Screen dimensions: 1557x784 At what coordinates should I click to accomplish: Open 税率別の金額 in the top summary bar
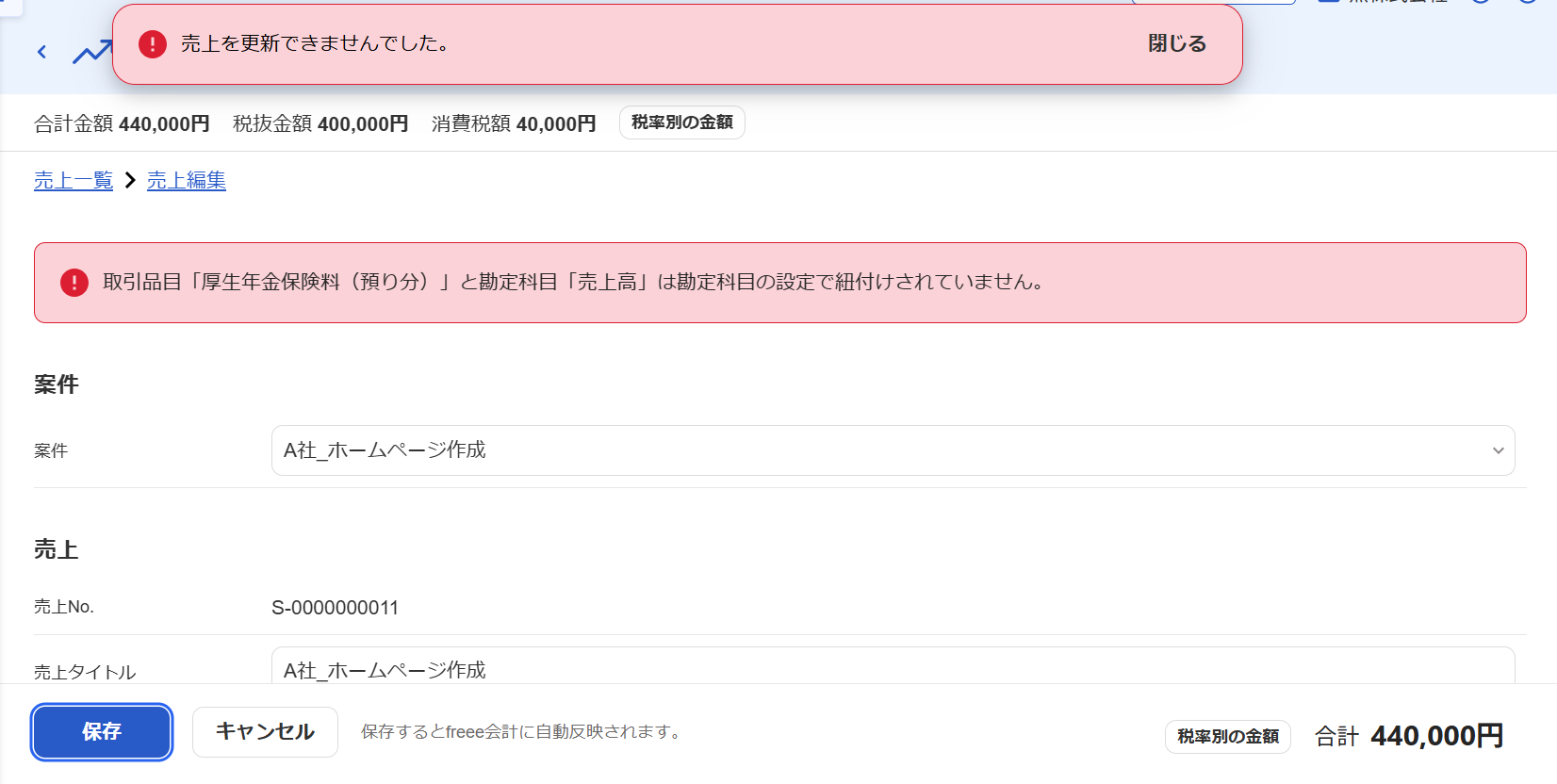tap(682, 122)
